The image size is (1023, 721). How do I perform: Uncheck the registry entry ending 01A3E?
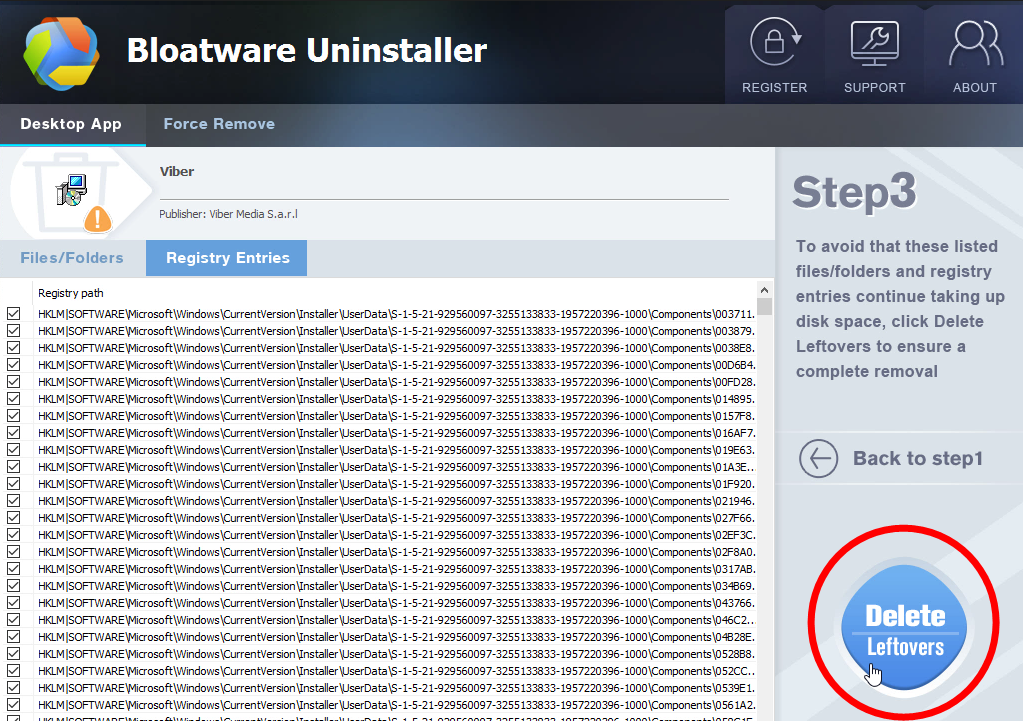(x=13, y=467)
